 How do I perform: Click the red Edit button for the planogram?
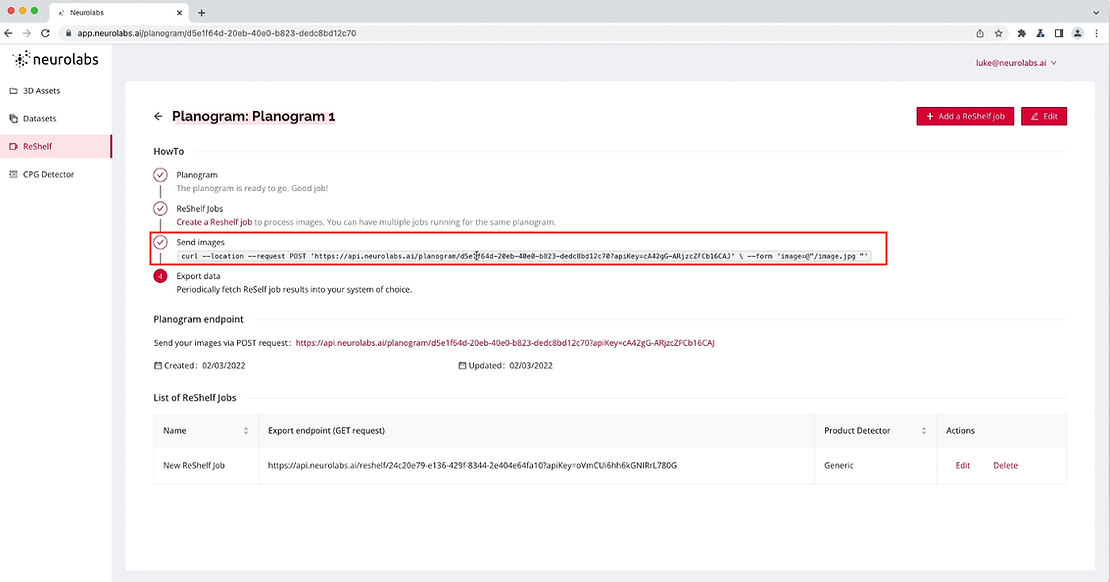pos(1043,116)
